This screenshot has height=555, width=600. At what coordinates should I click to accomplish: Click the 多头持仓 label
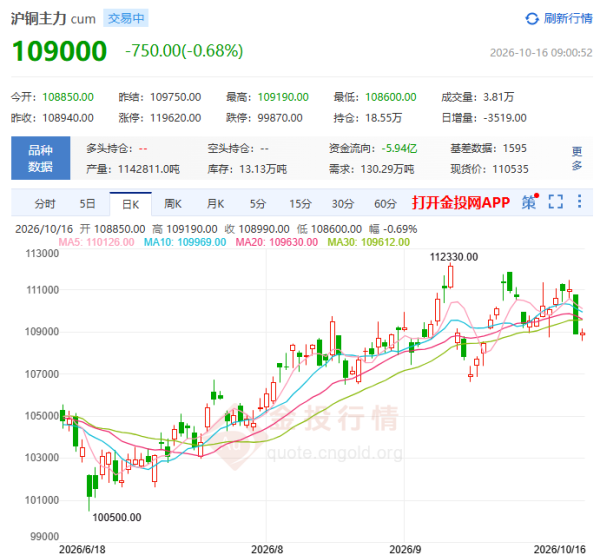coord(109,148)
